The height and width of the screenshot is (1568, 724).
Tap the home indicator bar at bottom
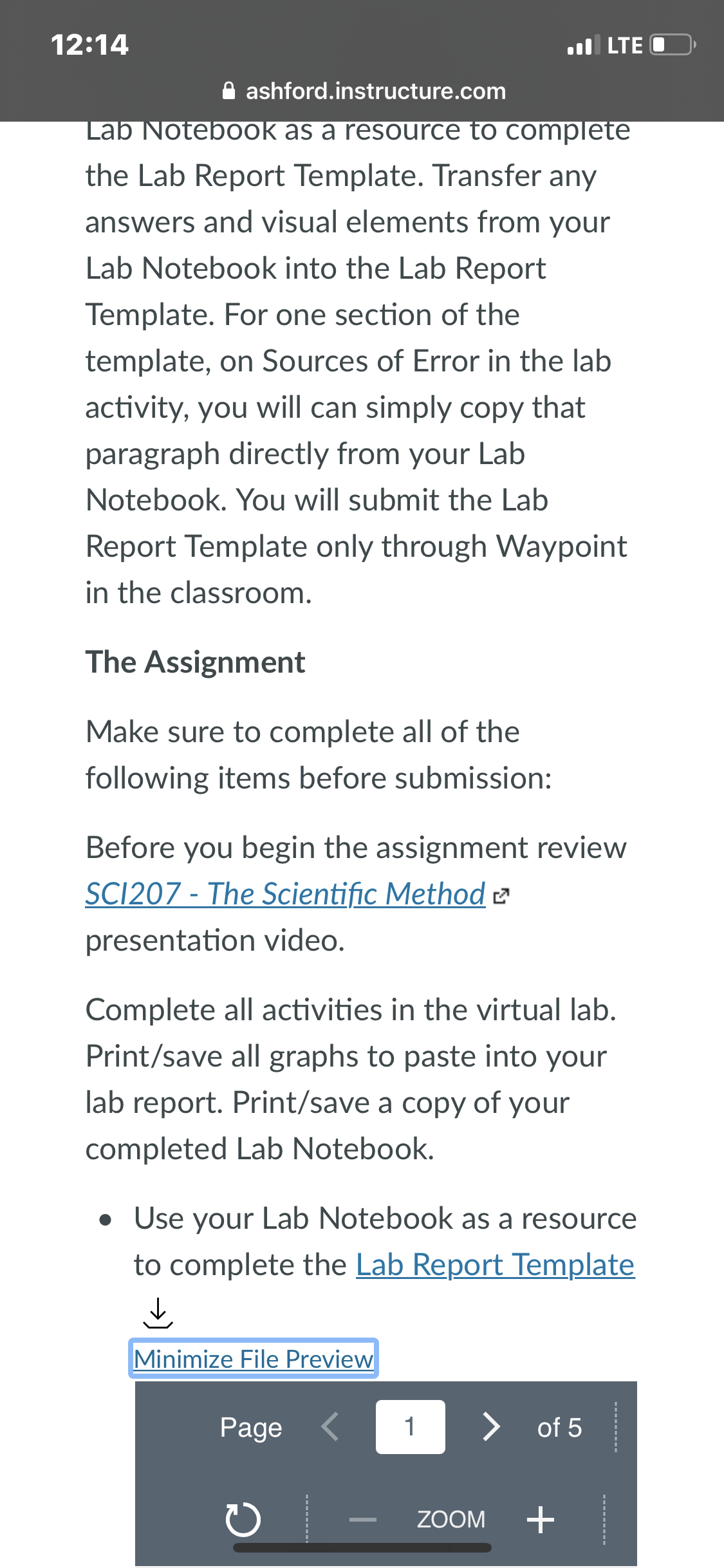(362, 1548)
